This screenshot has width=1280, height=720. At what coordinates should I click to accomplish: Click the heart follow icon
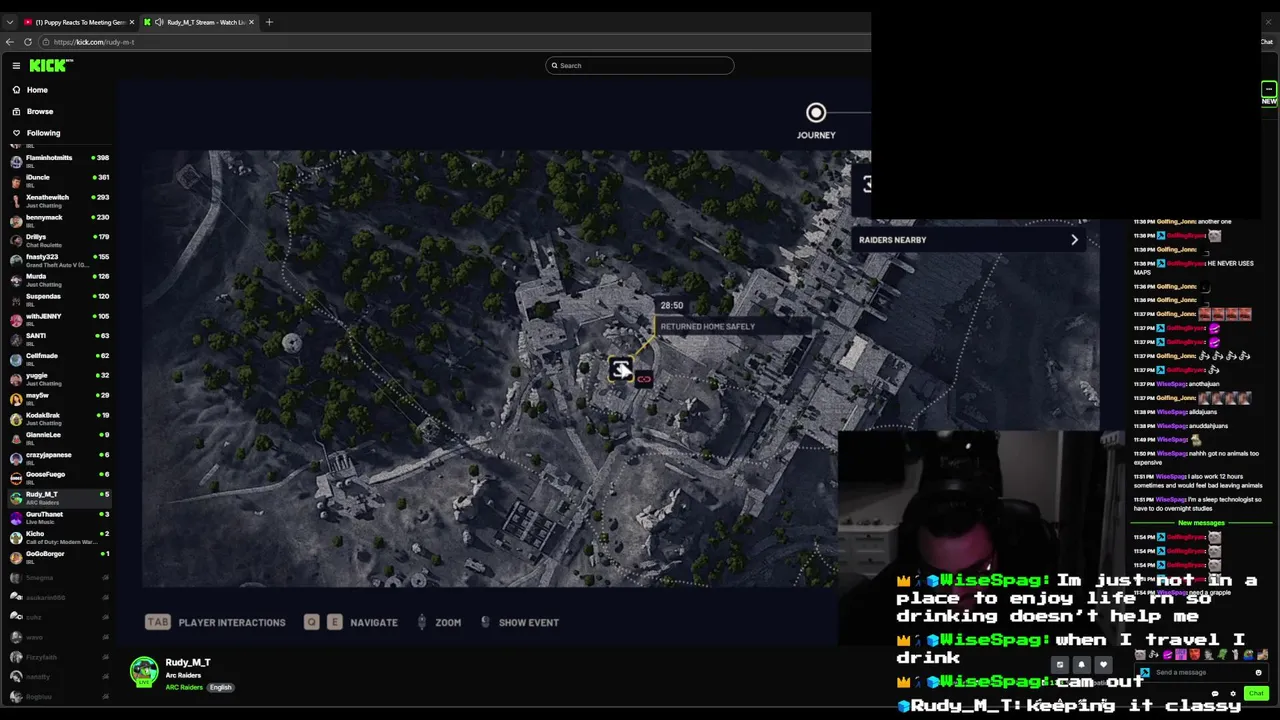(1104, 665)
